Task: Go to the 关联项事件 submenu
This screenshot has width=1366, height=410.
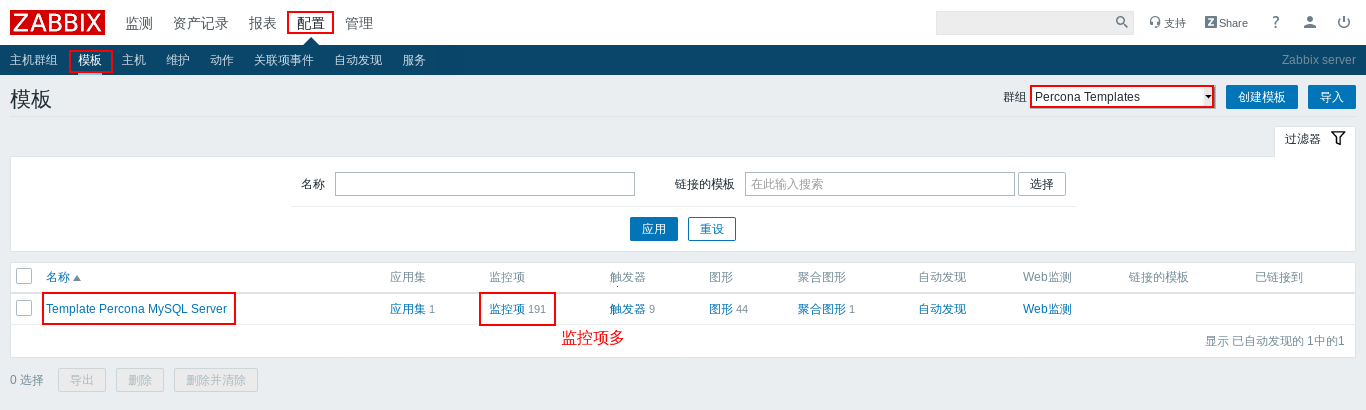Action: point(284,60)
